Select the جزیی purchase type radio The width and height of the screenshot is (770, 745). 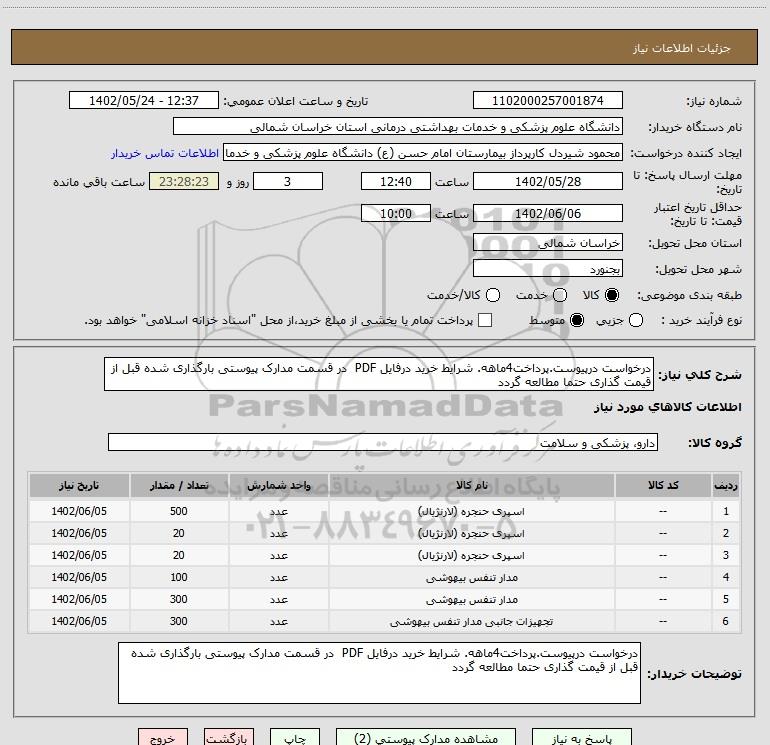coord(664,320)
